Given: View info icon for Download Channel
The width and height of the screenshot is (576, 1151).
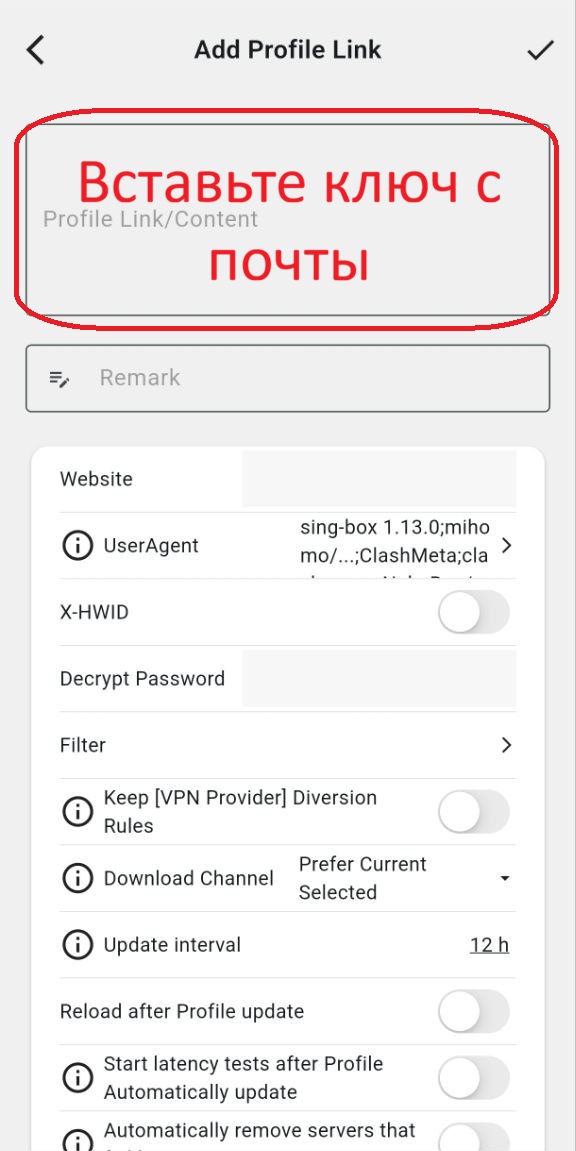Looking at the screenshot, I should coord(77,879).
